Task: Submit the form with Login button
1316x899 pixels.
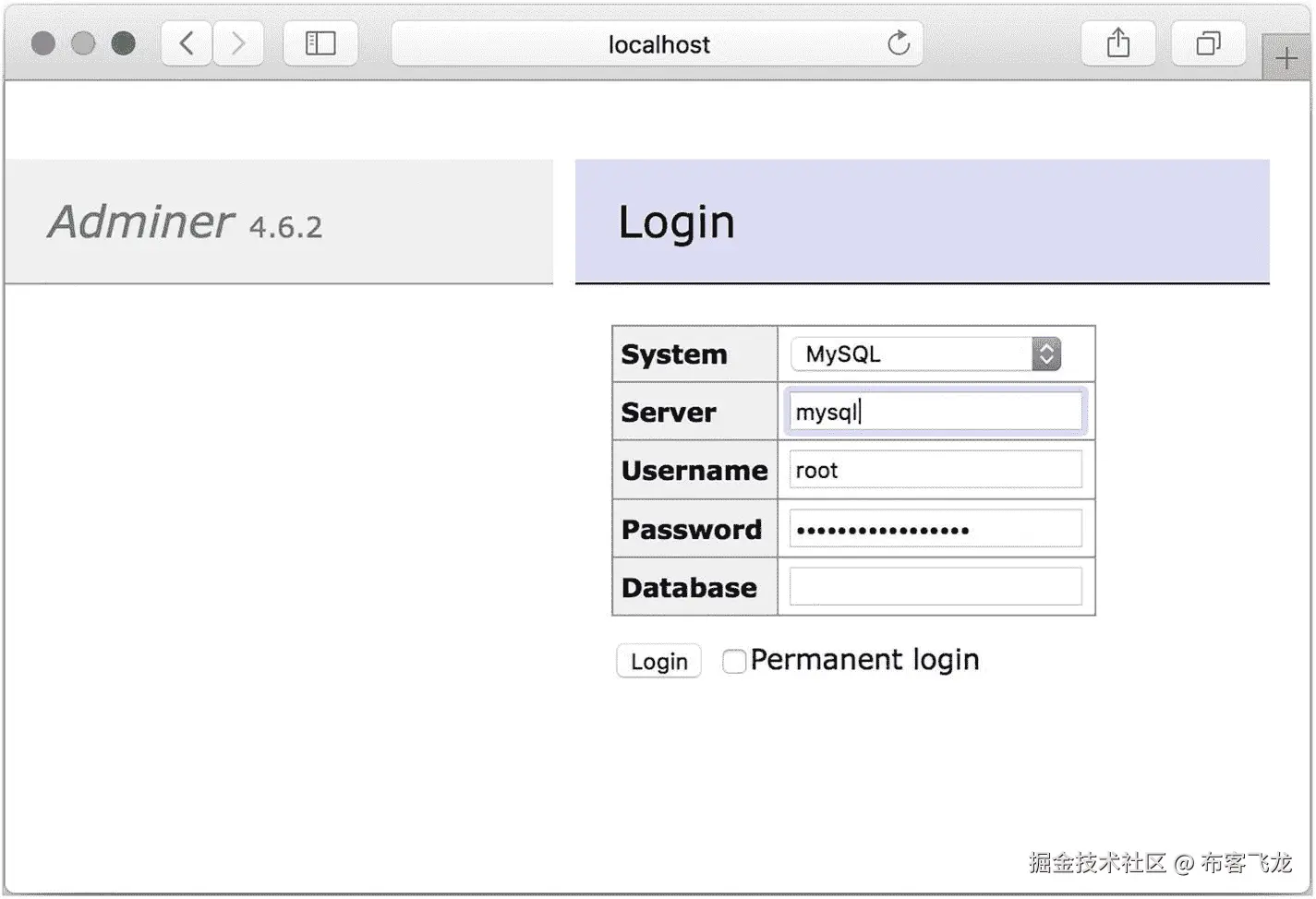Action: click(658, 661)
